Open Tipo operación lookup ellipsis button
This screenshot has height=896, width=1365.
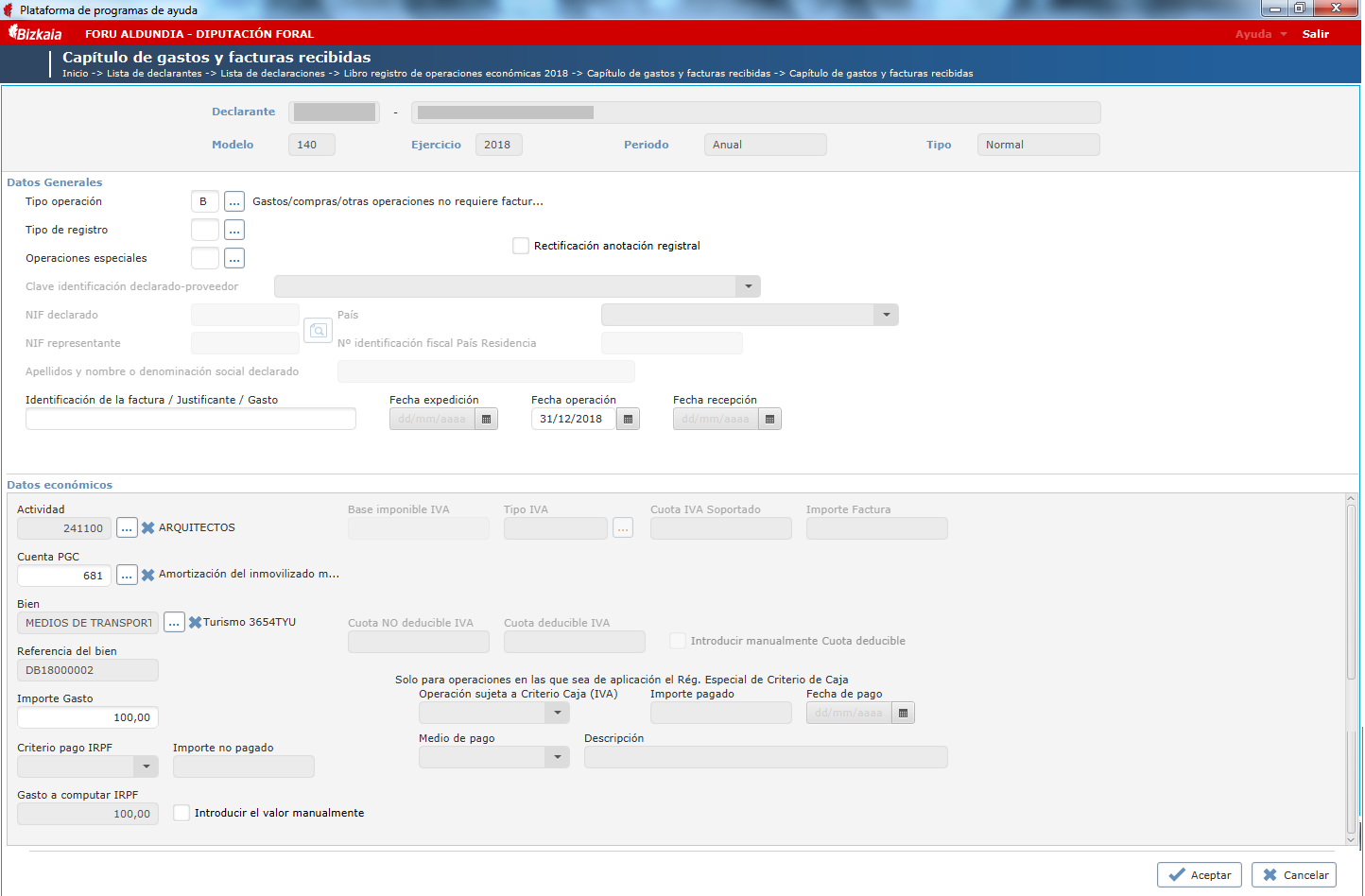coord(234,201)
